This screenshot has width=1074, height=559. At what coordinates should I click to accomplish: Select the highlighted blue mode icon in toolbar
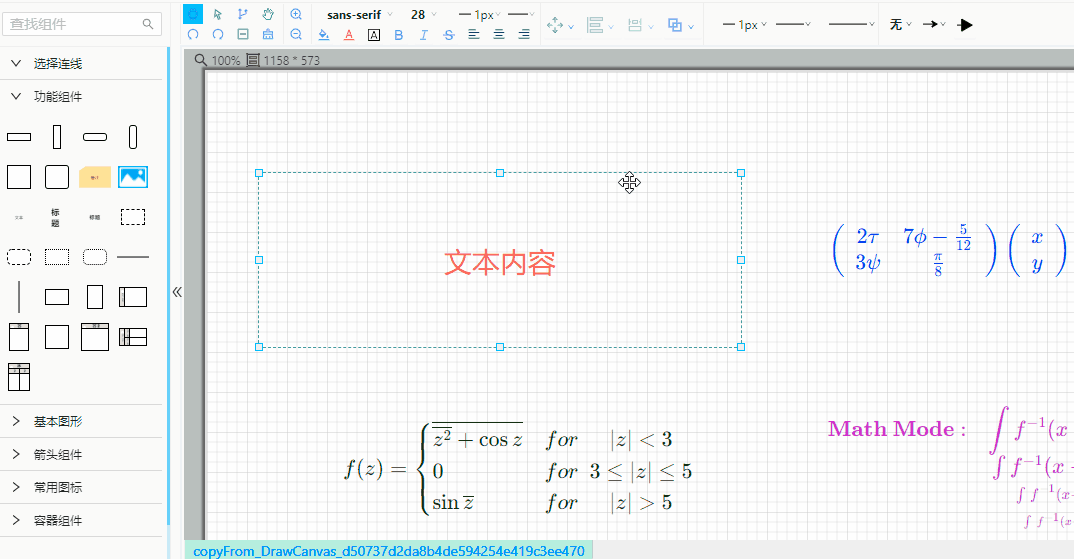pos(193,14)
